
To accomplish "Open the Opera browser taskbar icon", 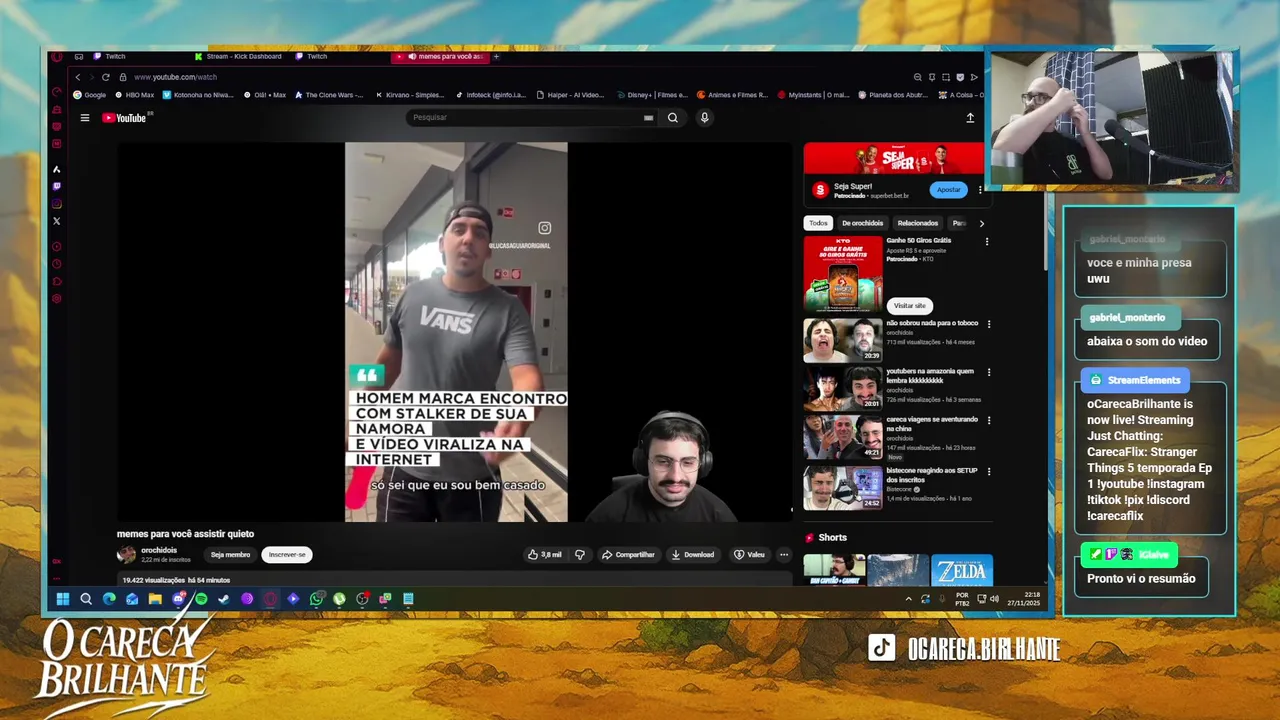I will [270, 599].
